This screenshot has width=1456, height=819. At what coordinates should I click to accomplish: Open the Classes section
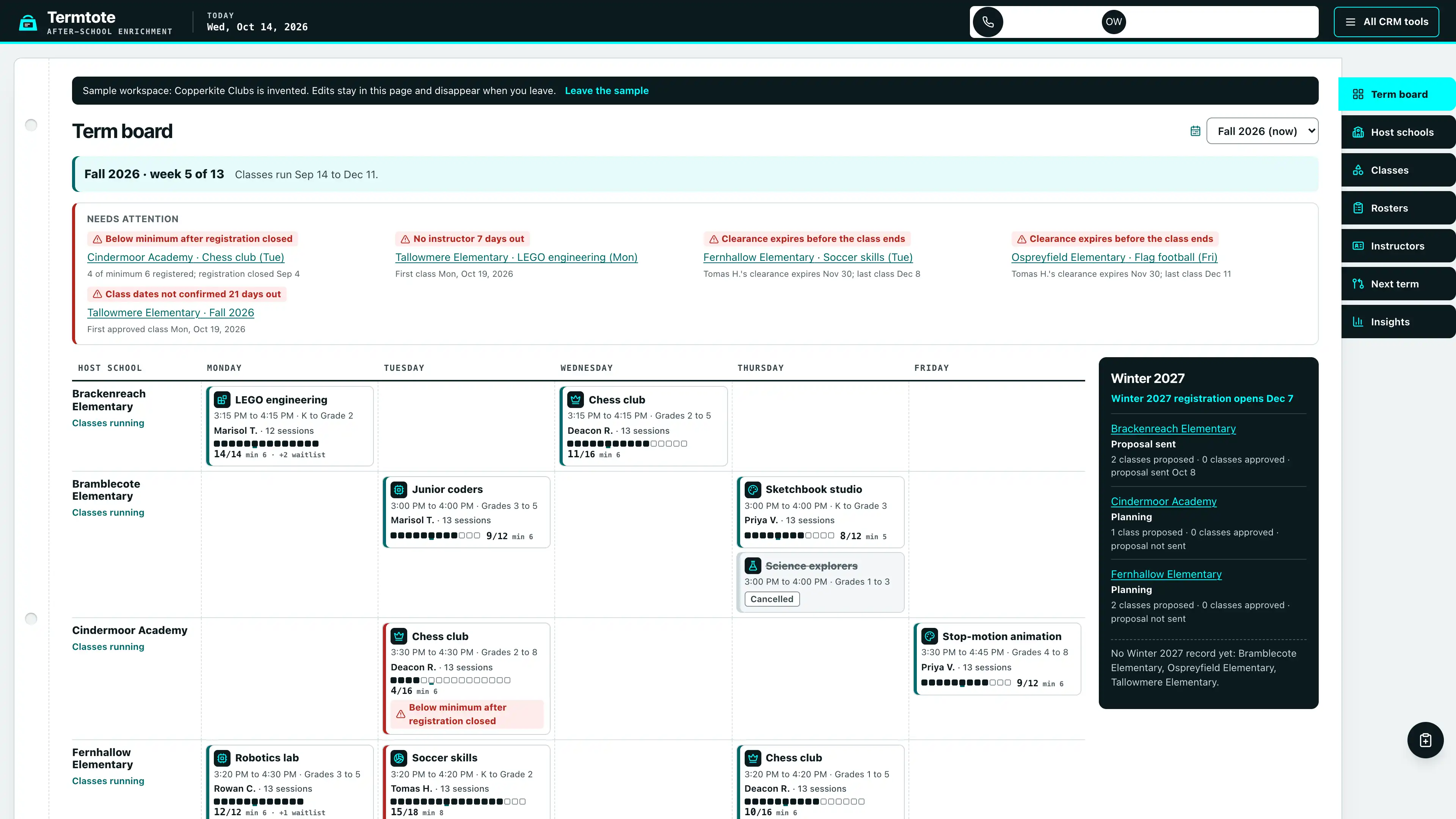point(1398,170)
